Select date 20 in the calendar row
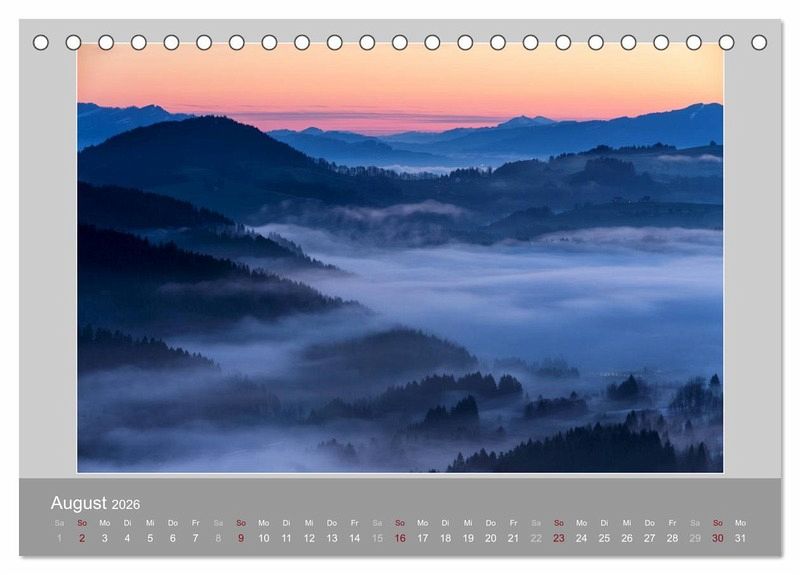Image resolution: width=800 pixels, height=575 pixels. coord(491,538)
